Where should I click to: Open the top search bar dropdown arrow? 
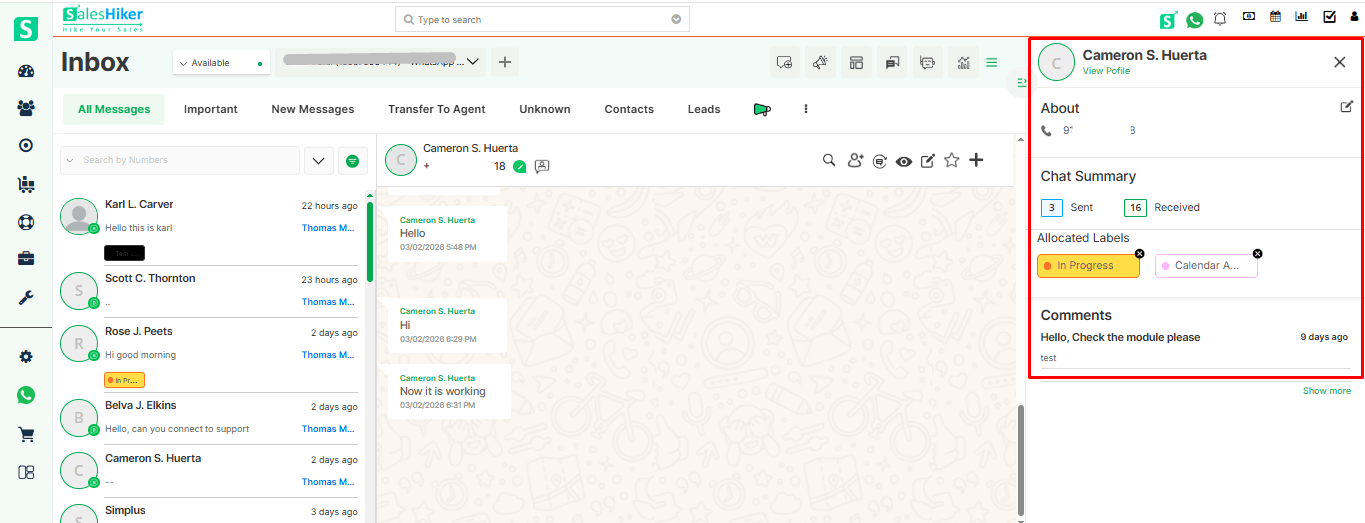pos(677,19)
